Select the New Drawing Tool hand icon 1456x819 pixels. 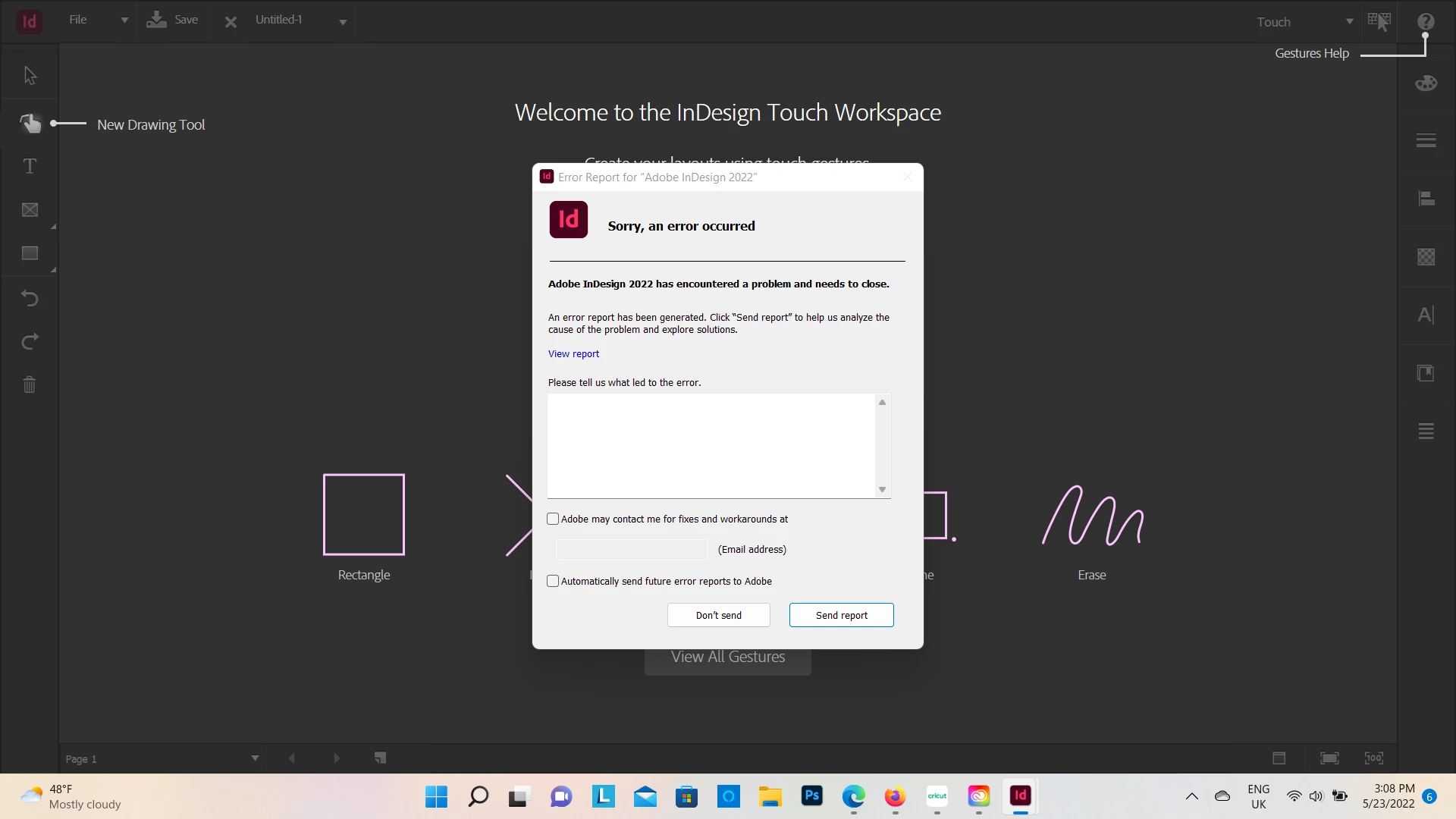click(x=30, y=123)
